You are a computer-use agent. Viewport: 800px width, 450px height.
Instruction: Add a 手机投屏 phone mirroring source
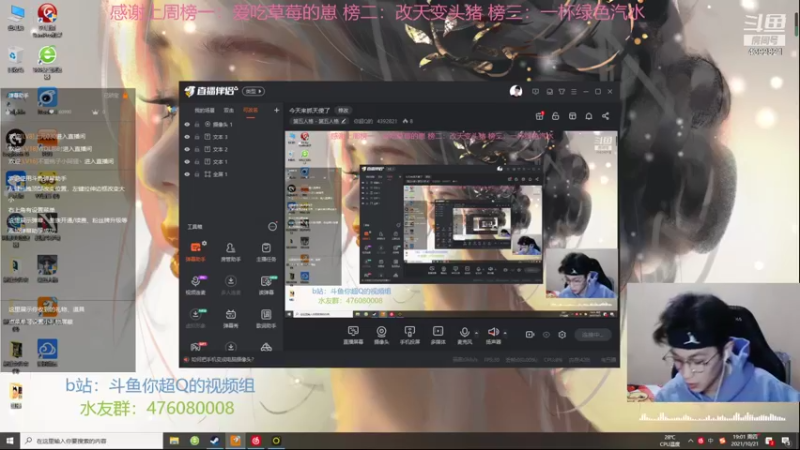tap(409, 335)
